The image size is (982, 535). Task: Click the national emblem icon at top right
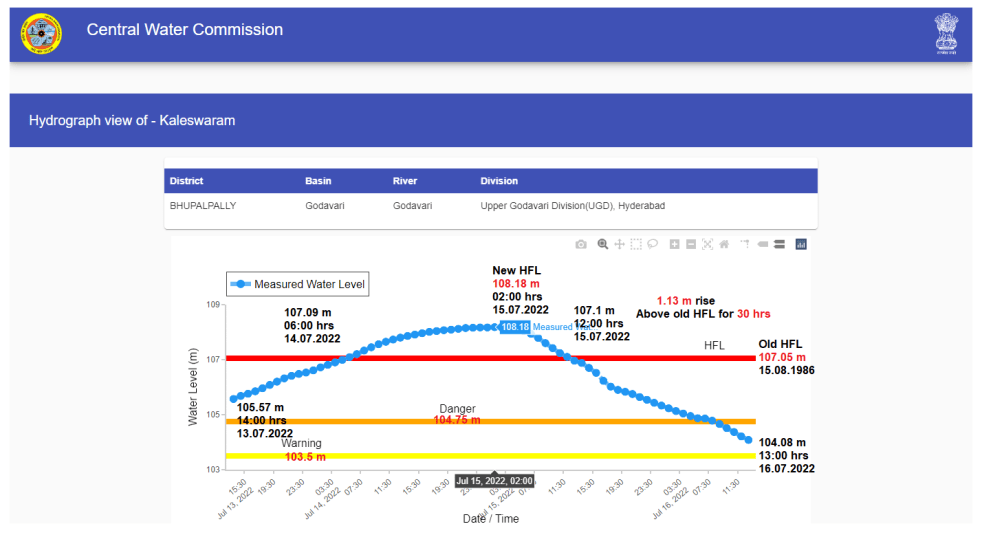(x=945, y=34)
